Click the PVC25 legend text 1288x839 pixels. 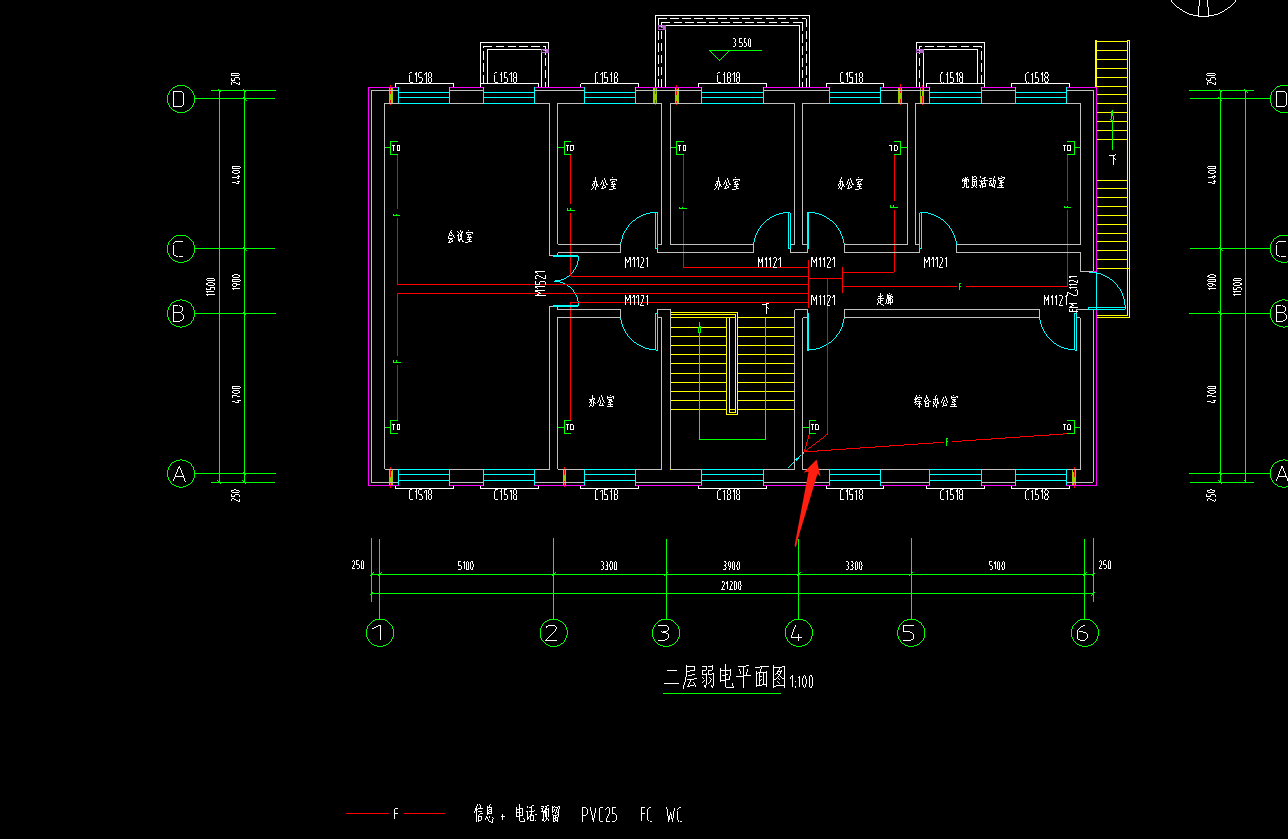[x=602, y=815]
